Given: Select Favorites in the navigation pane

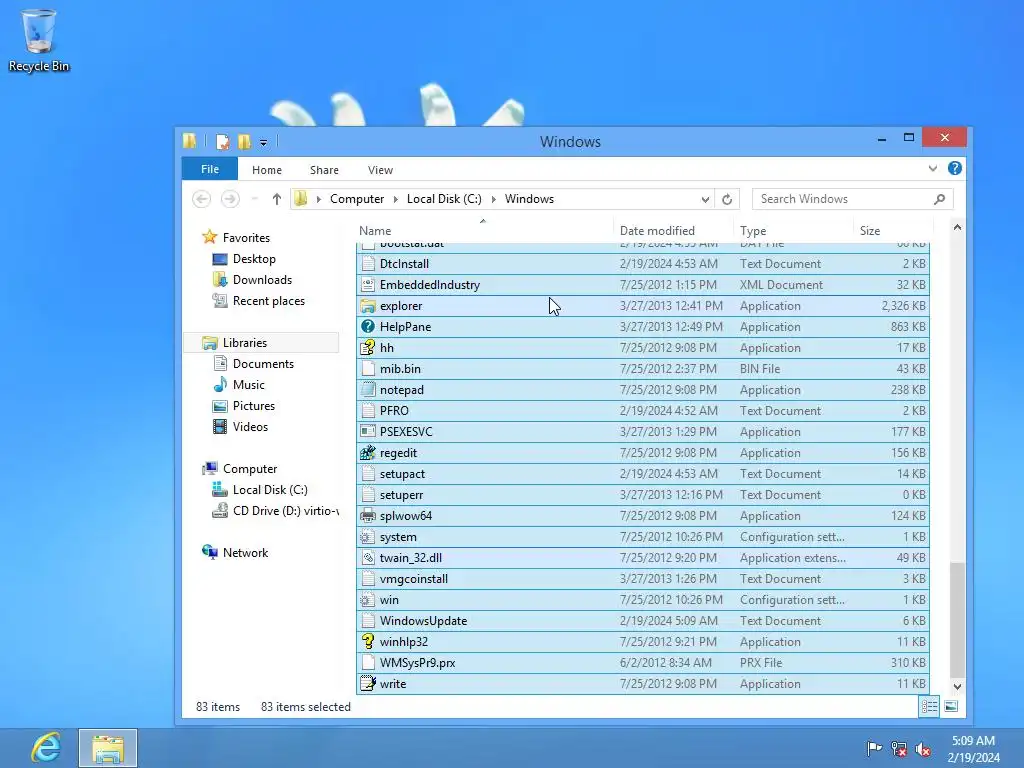Looking at the screenshot, I should coord(246,238).
